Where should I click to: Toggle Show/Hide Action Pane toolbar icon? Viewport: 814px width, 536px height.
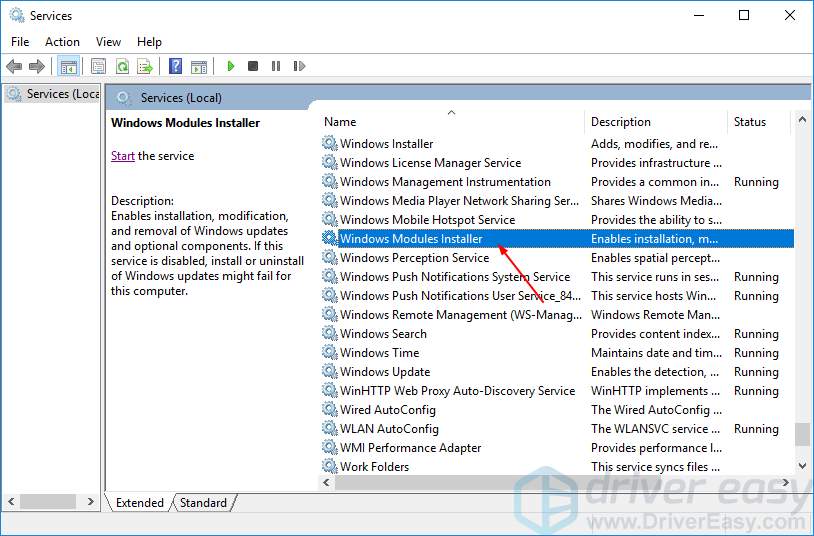click(x=199, y=66)
